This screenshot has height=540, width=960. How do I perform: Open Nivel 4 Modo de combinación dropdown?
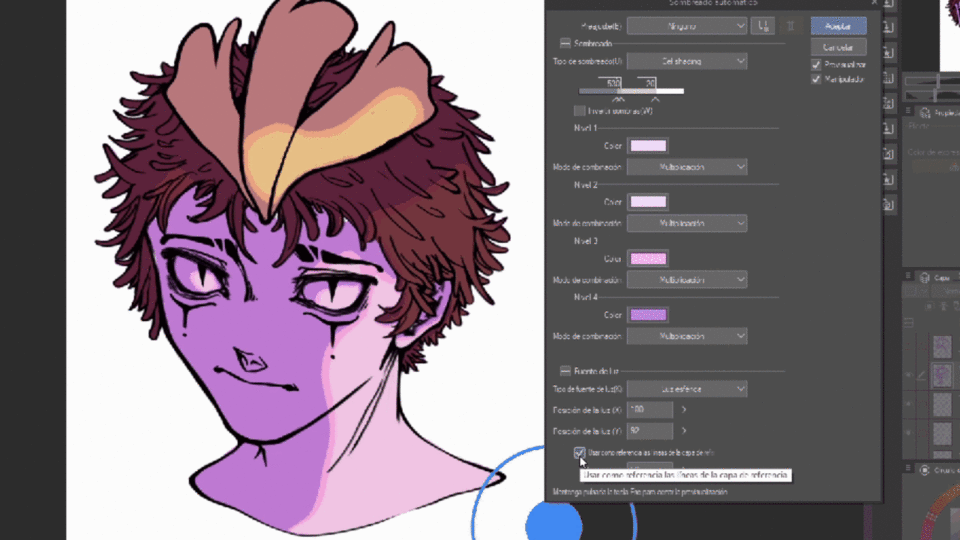(686, 336)
